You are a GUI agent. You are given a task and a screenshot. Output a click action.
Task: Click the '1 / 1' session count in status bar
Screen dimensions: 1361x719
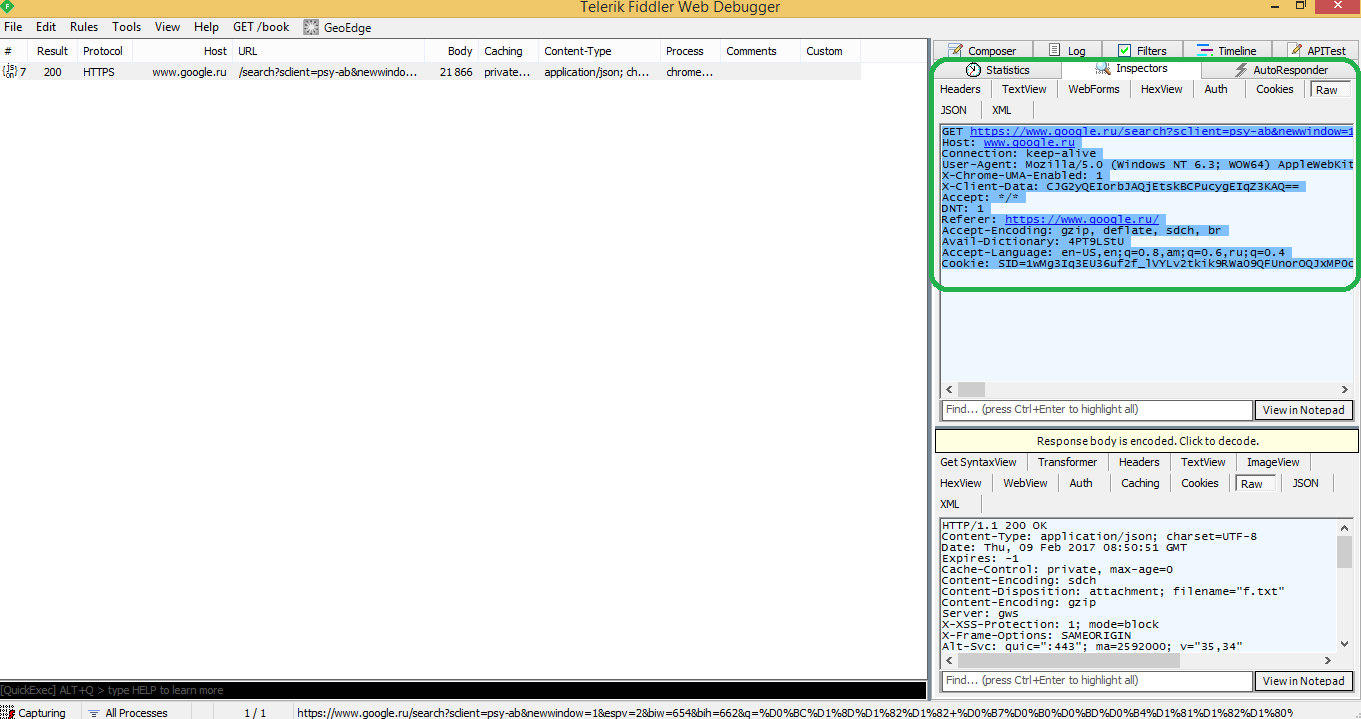click(256, 713)
